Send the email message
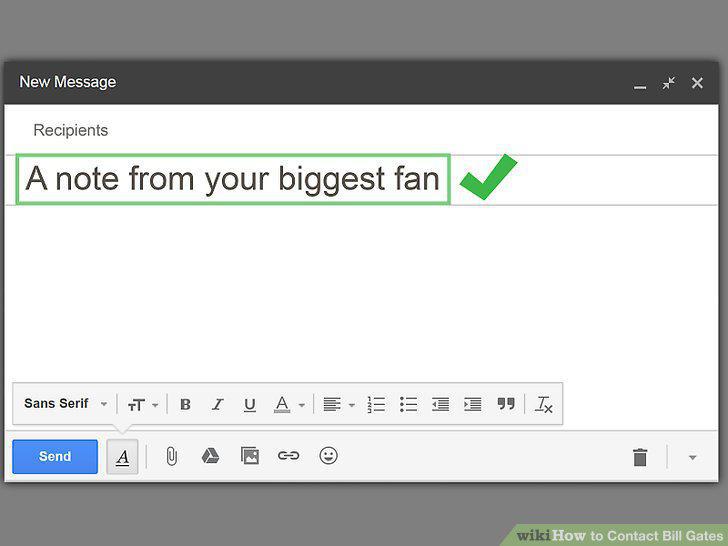The height and width of the screenshot is (546, 728). pos(55,456)
